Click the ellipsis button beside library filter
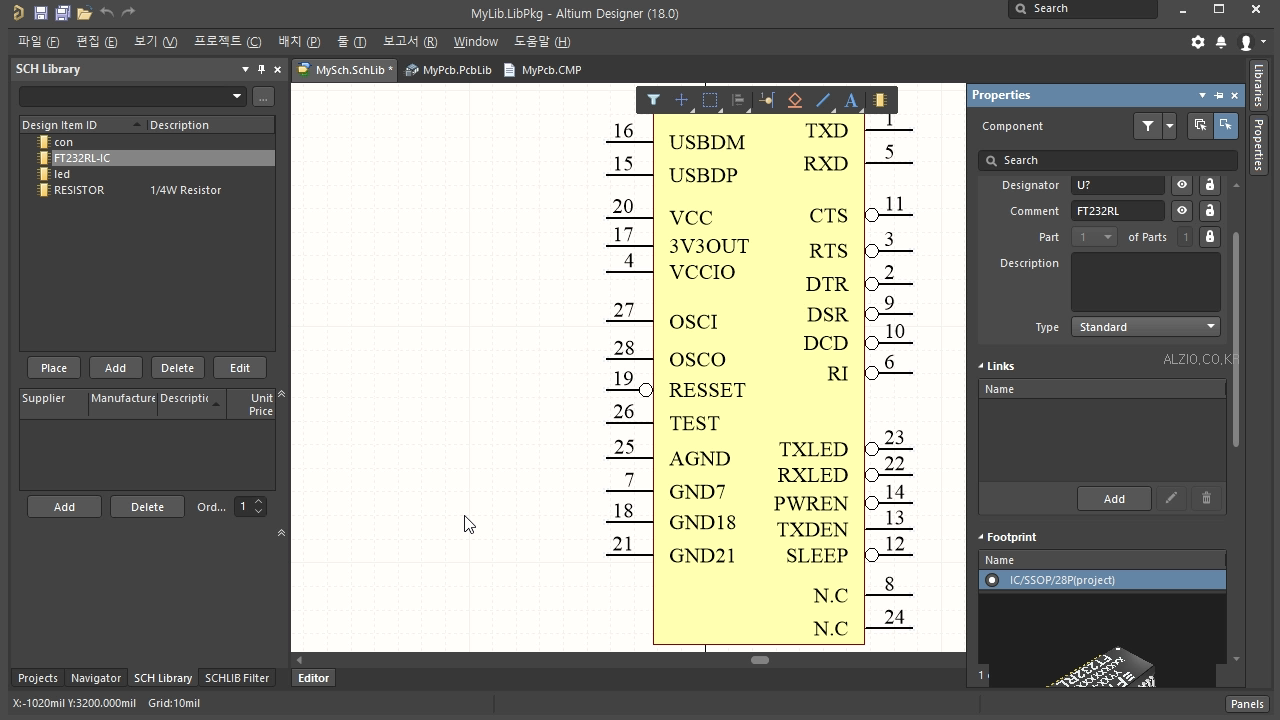This screenshot has width=1280, height=720. pos(263,96)
